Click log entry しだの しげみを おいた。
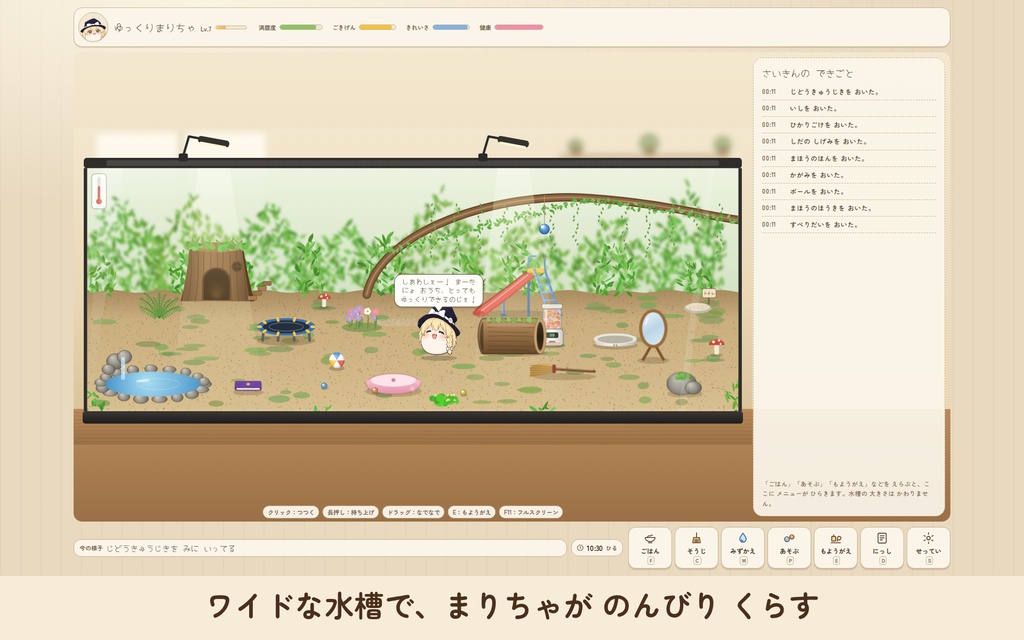This screenshot has height=640, width=1024. coord(848,142)
